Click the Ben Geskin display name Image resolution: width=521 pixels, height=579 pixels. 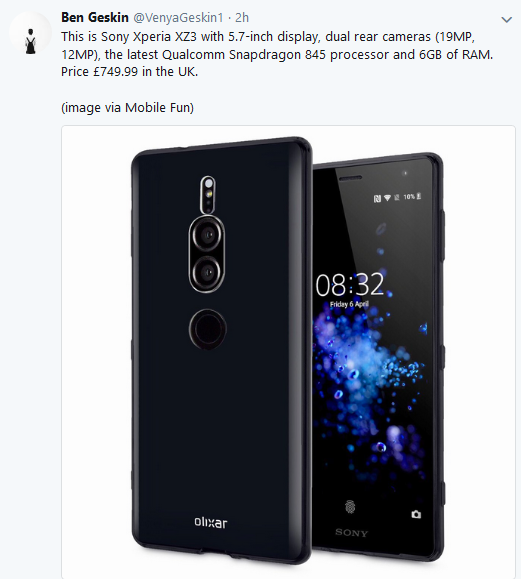95,17
